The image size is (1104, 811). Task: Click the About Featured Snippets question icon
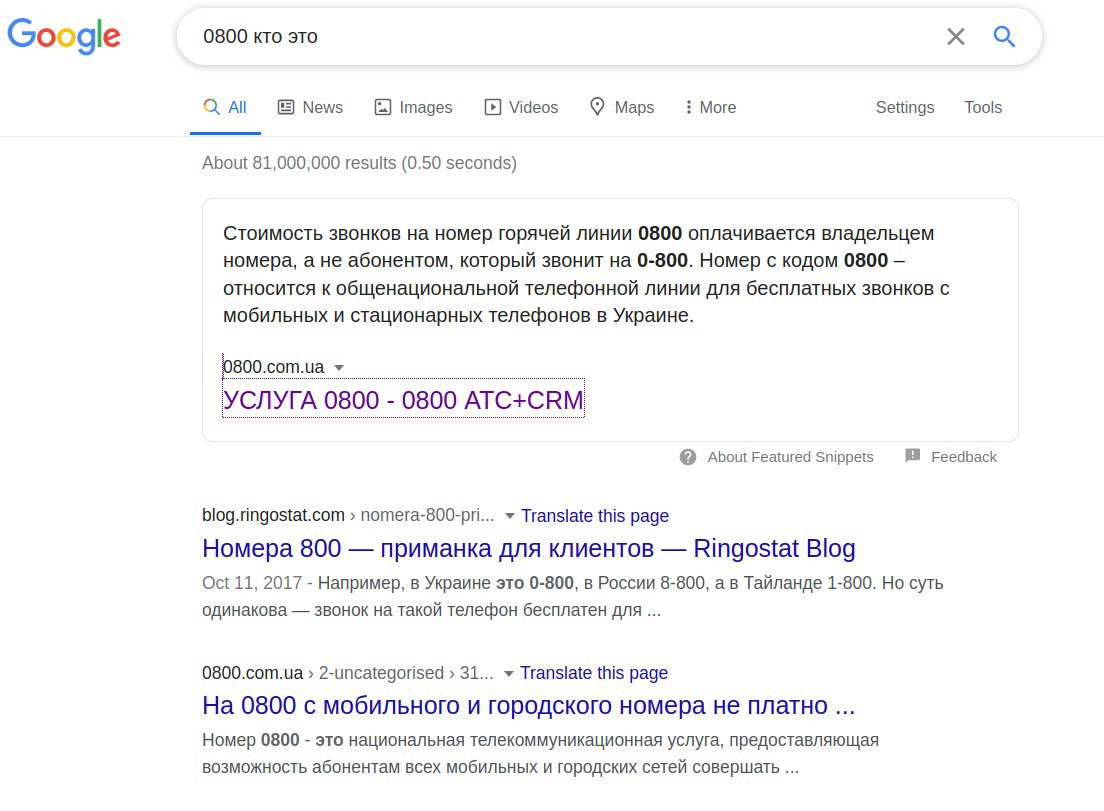click(688, 457)
